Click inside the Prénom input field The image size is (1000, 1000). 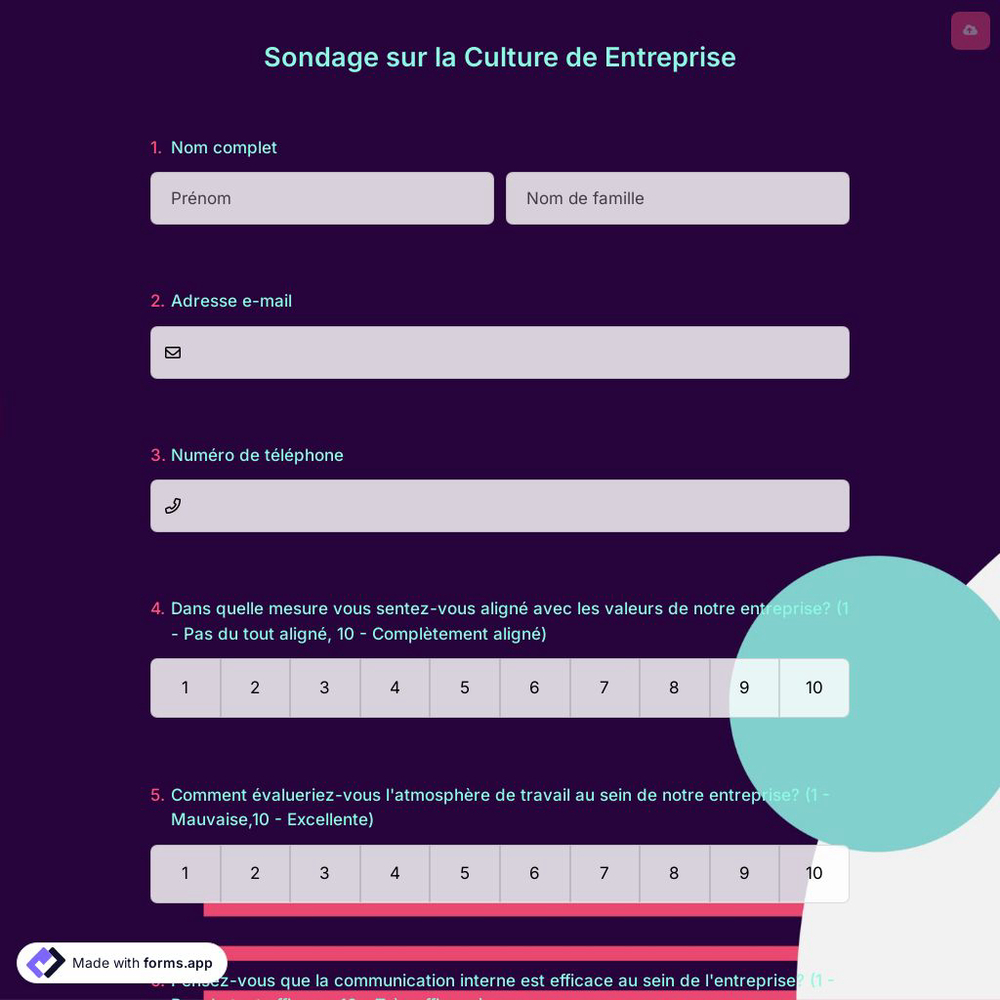click(x=322, y=198)
